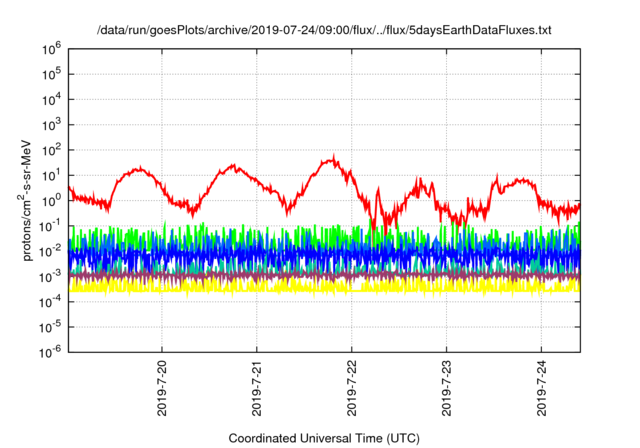The height and width of the screenshot is (448, 640).
Task: Click the y-axis tick label 10^1
Action: [51, 175]
